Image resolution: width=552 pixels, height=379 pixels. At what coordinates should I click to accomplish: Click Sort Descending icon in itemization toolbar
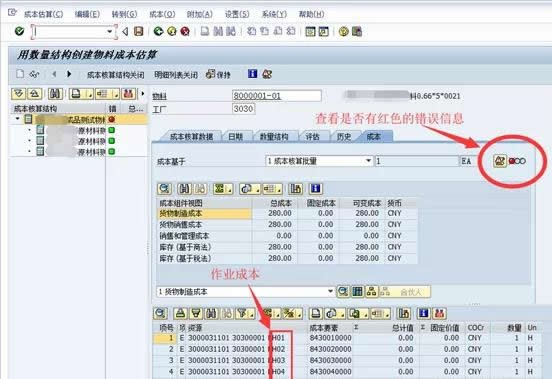pos(196,313)
